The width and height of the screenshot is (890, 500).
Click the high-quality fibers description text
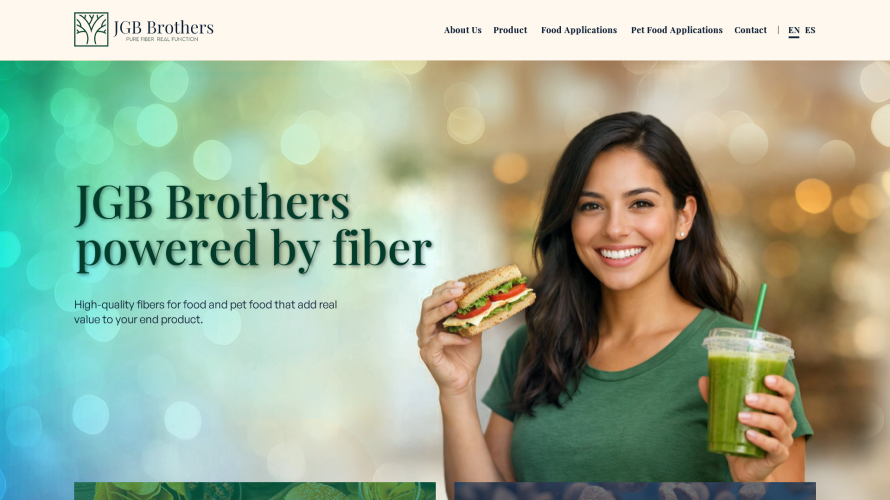pyautogui.click(x=205, y=312)
